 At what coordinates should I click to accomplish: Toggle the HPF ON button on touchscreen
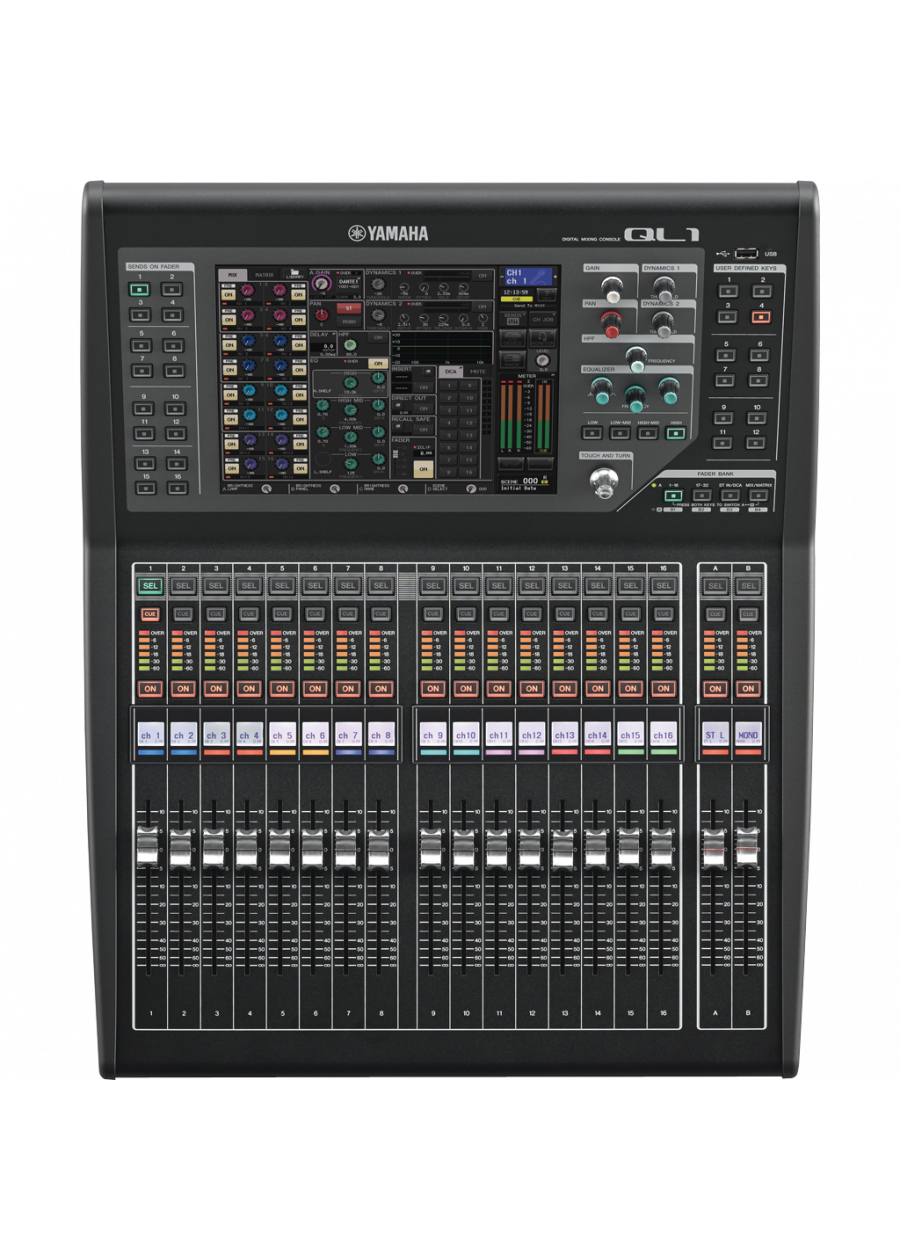(x=378, y=338)
